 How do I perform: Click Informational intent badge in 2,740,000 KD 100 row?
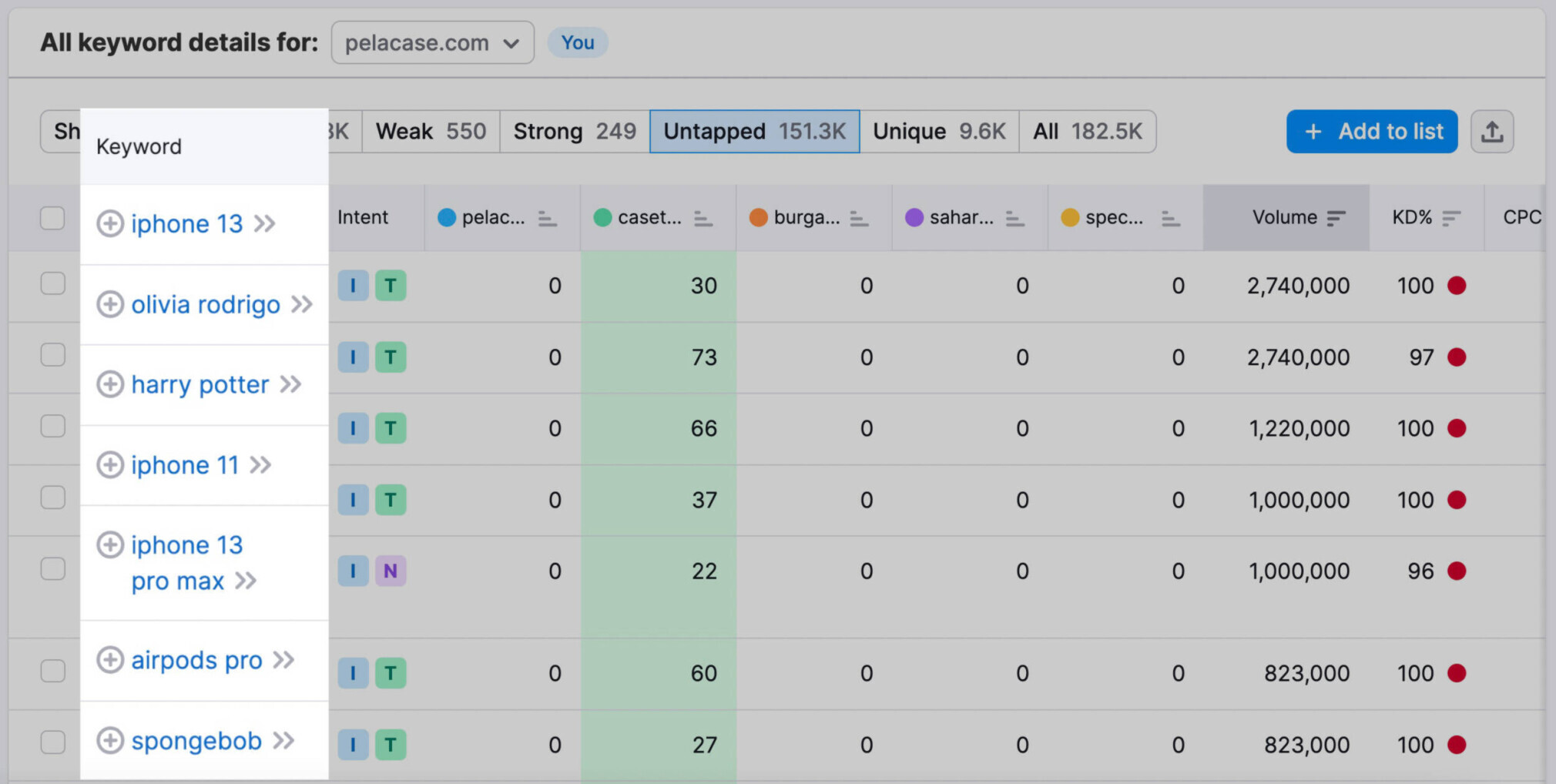pyautogui.click(x=353, y=286)
